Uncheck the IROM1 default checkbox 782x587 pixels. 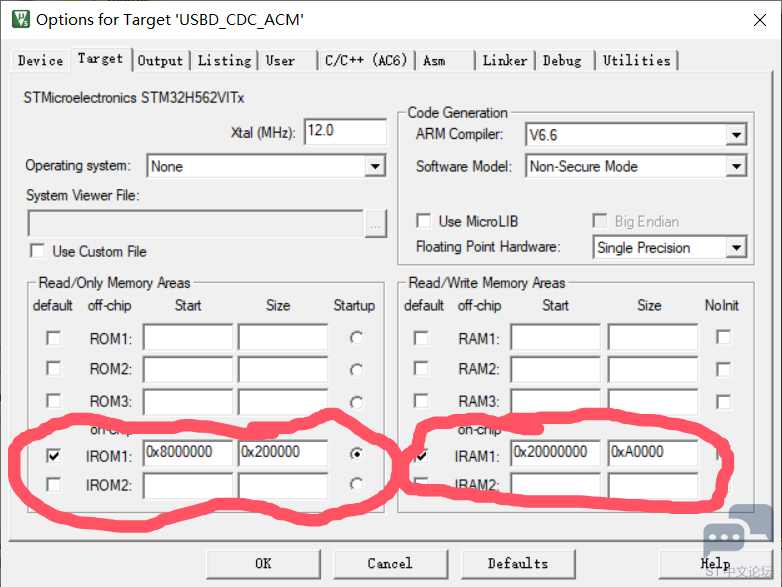coord(53,455)
